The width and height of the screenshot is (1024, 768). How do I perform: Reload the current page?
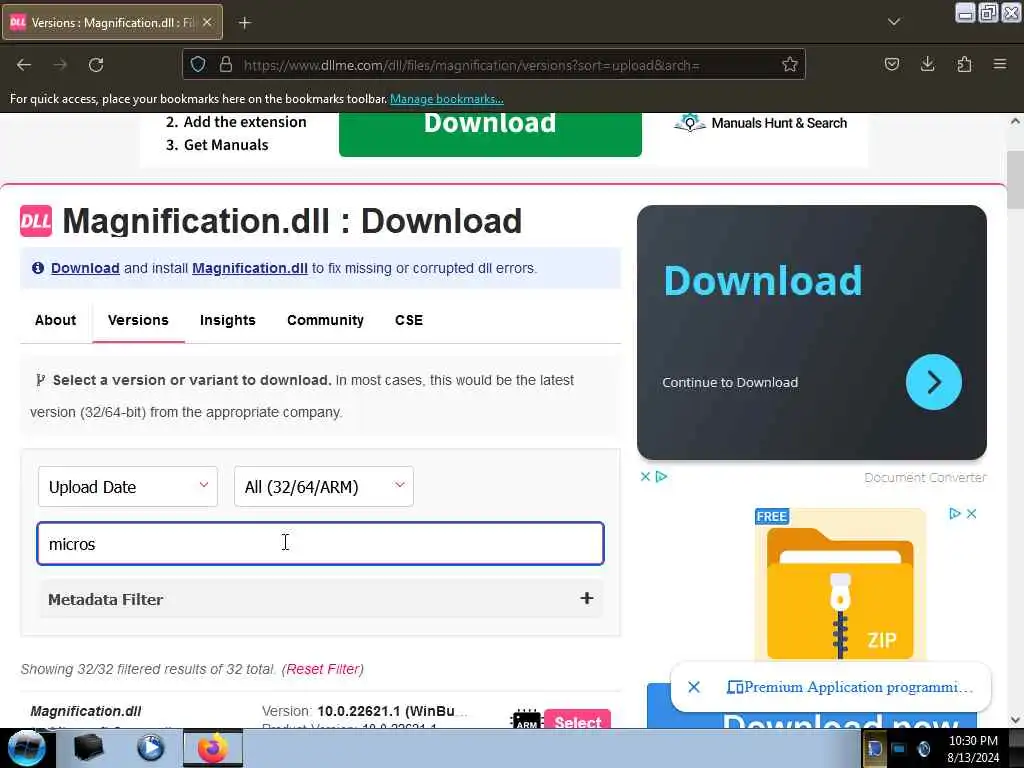pyautogui.click(x=96, y=65)
